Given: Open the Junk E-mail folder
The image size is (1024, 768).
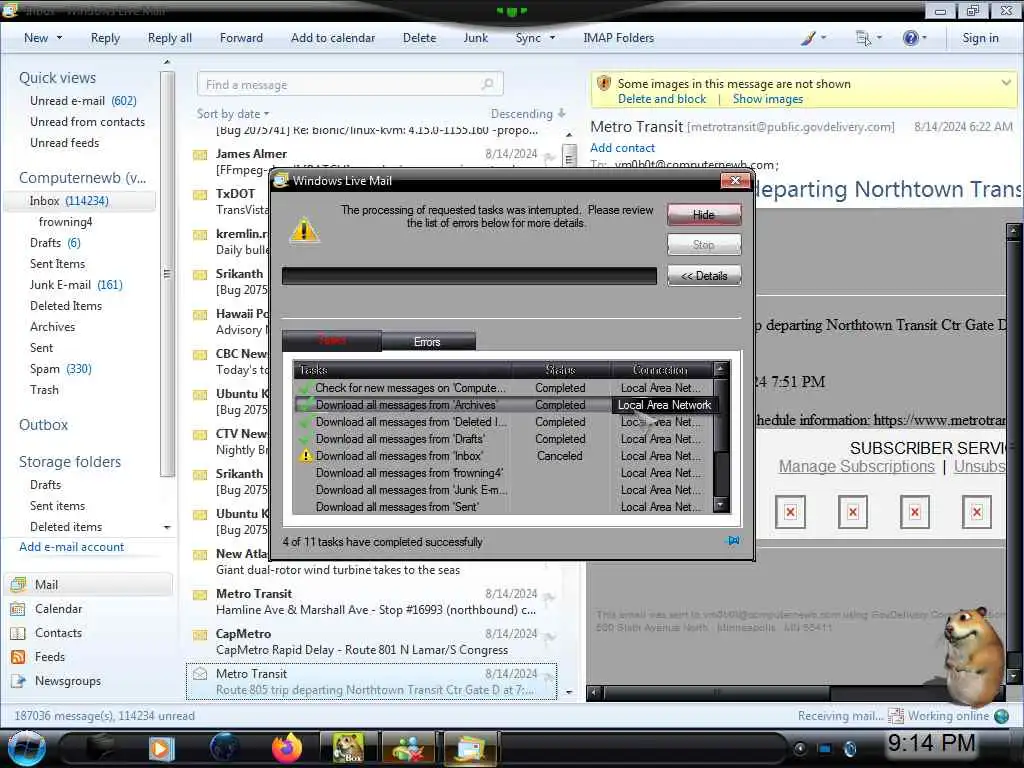Looking at the screenshot, I should pos(76,285).
